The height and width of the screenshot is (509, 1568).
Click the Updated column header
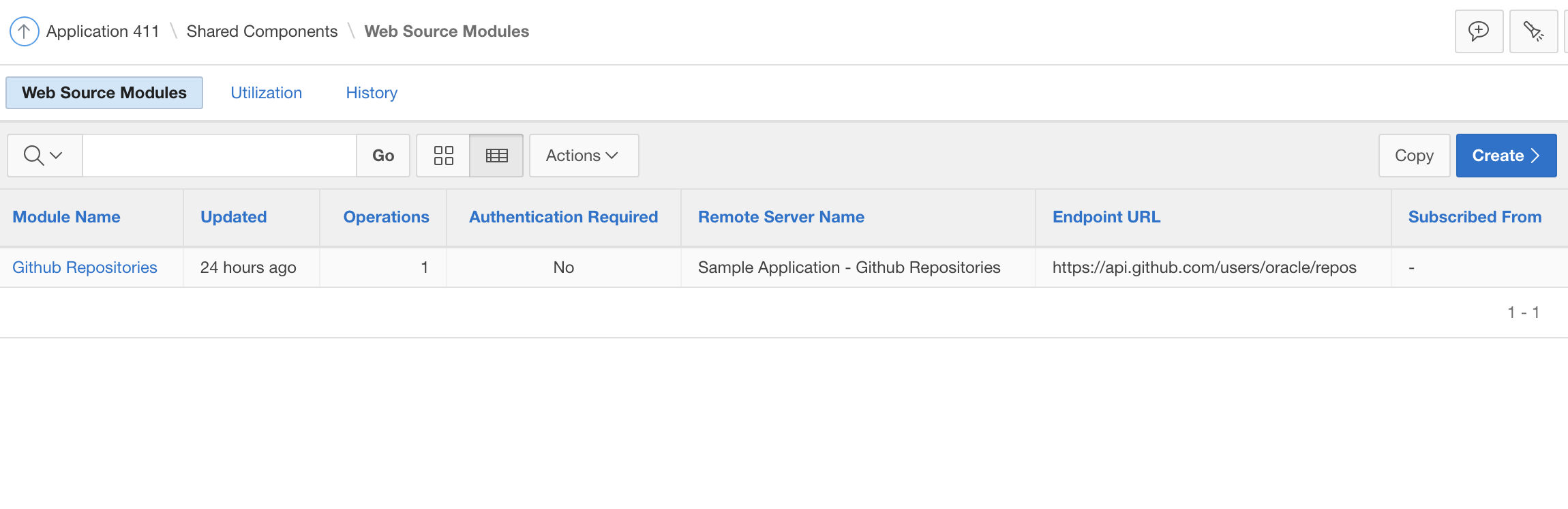click(233, 217)
